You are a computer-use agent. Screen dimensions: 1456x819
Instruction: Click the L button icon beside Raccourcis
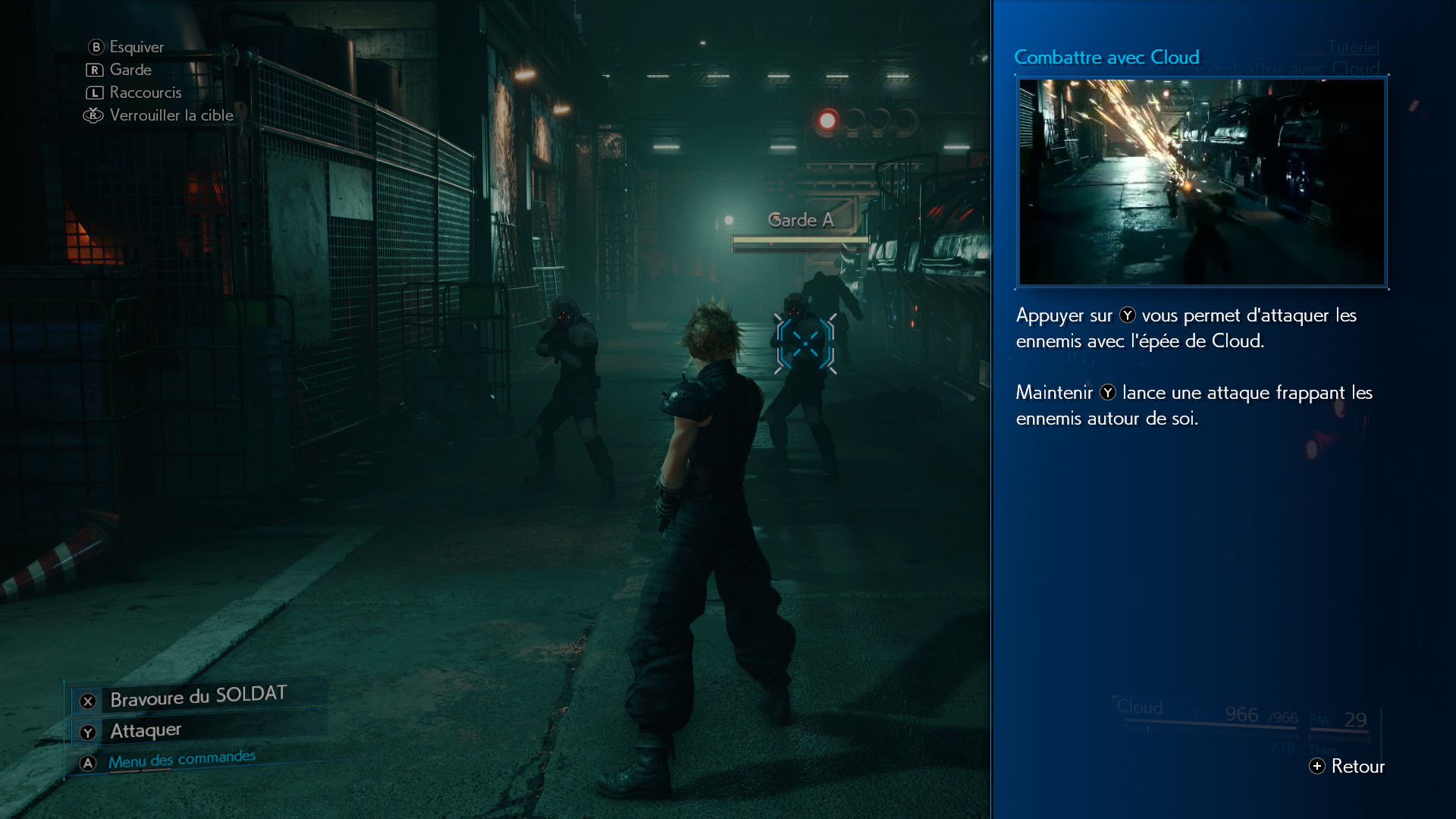click(94, 93)
